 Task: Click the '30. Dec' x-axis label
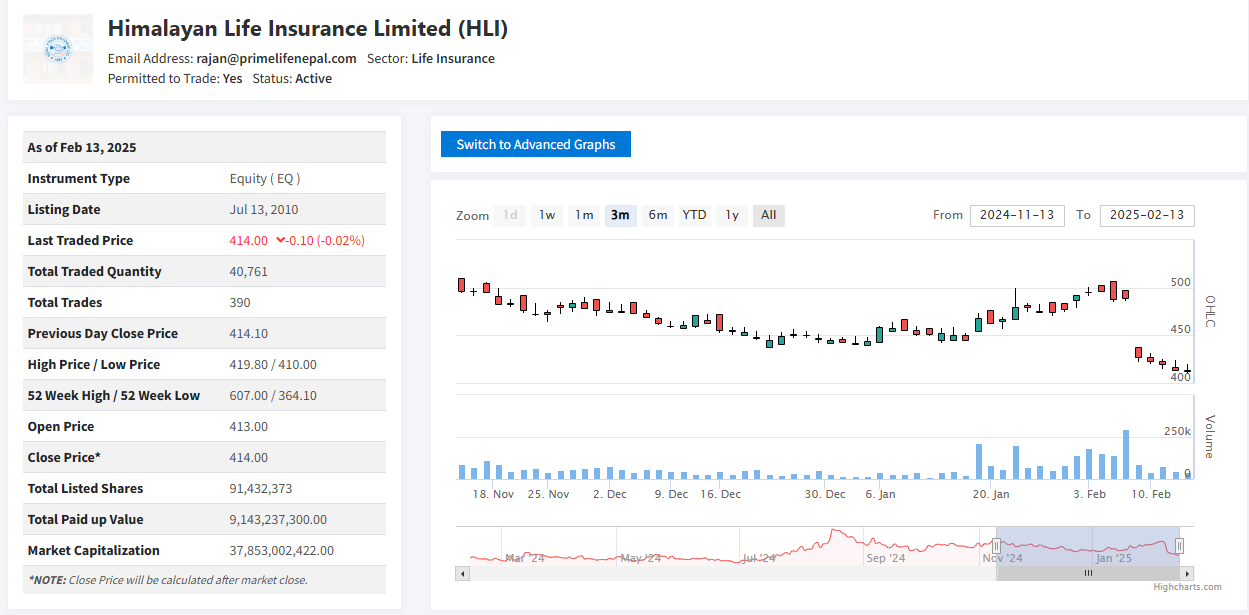click(x=825, y=494)
